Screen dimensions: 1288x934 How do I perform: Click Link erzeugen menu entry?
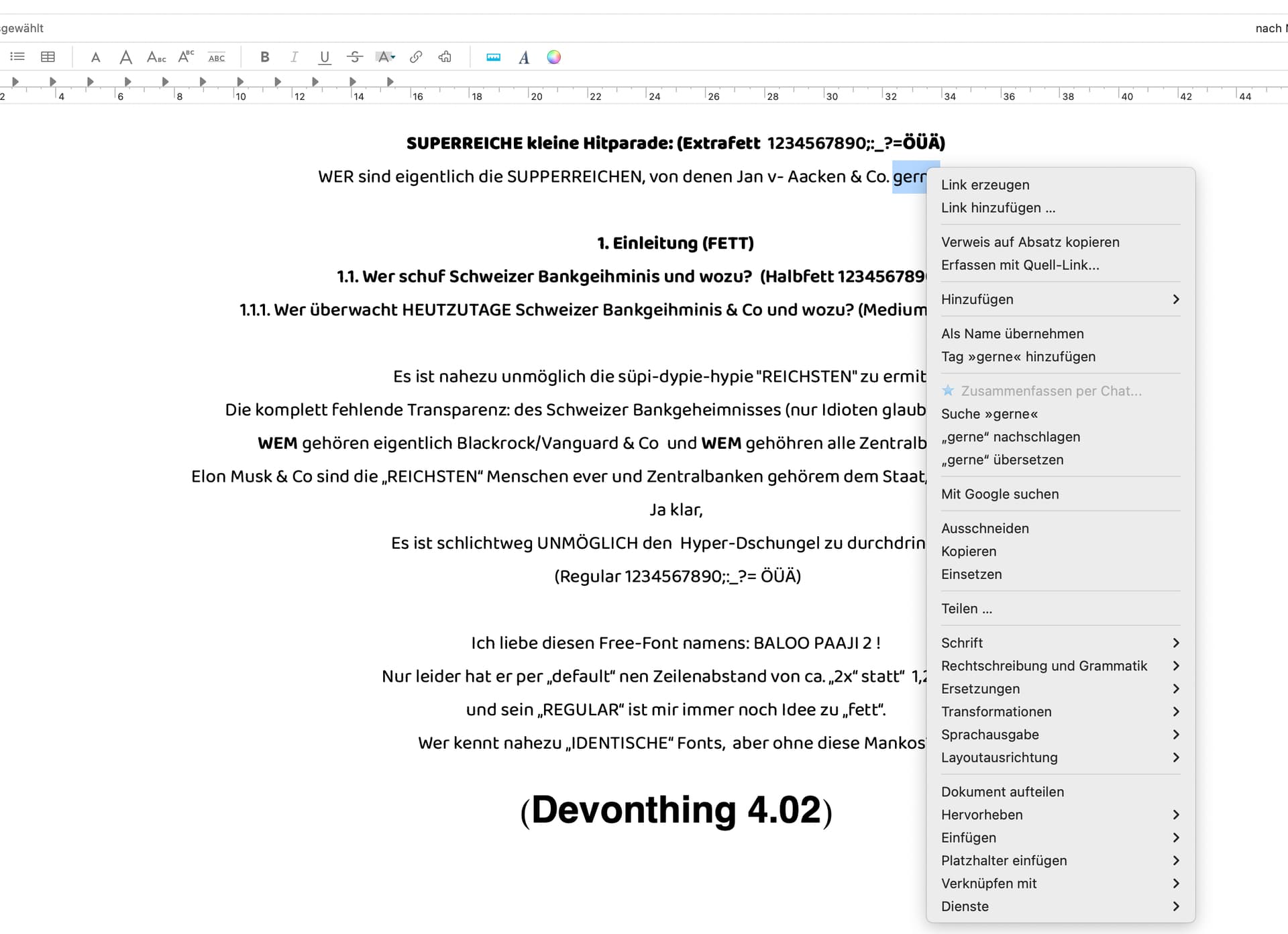click(985, 185)
